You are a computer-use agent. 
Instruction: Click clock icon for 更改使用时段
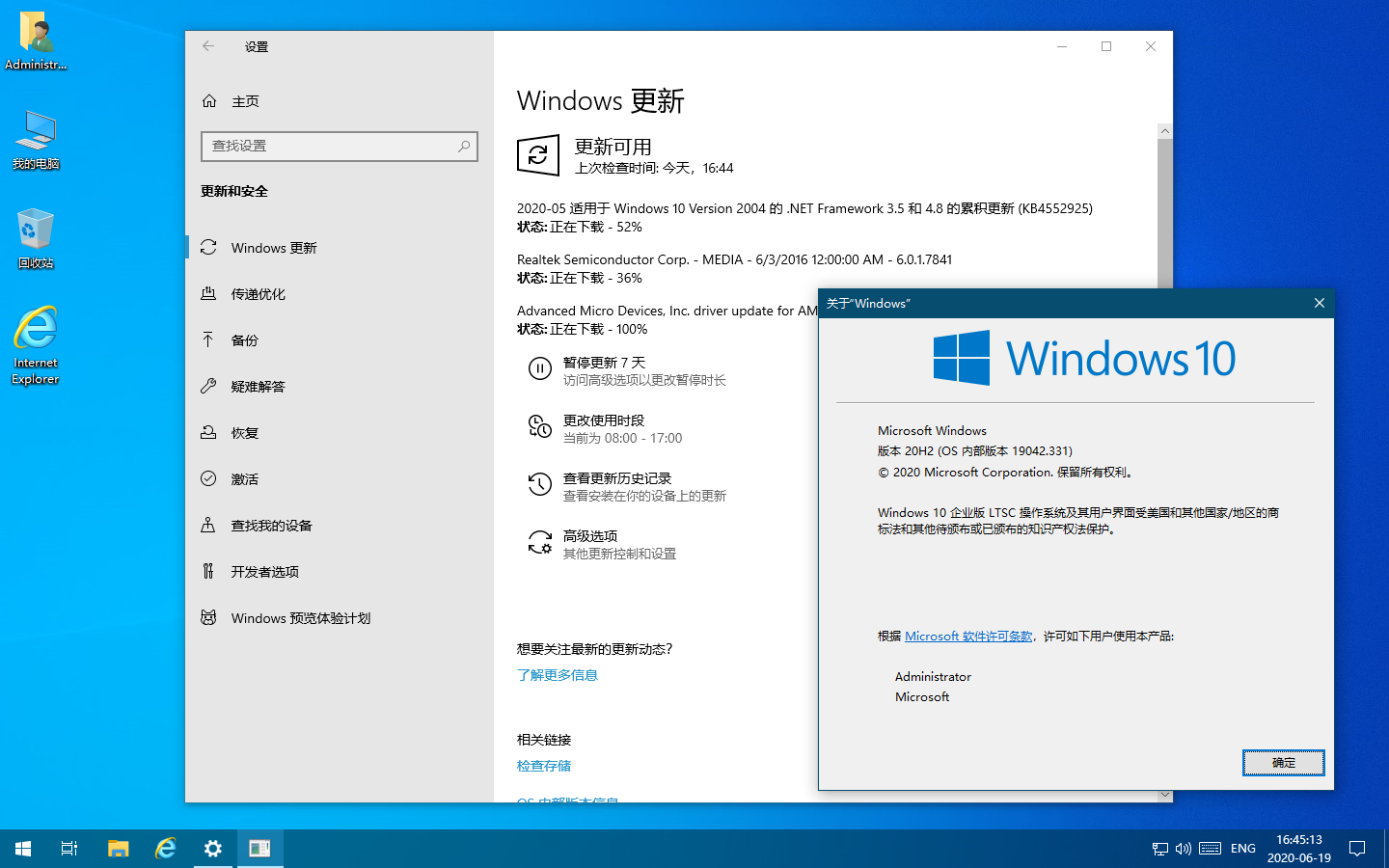tap(540, 426)
